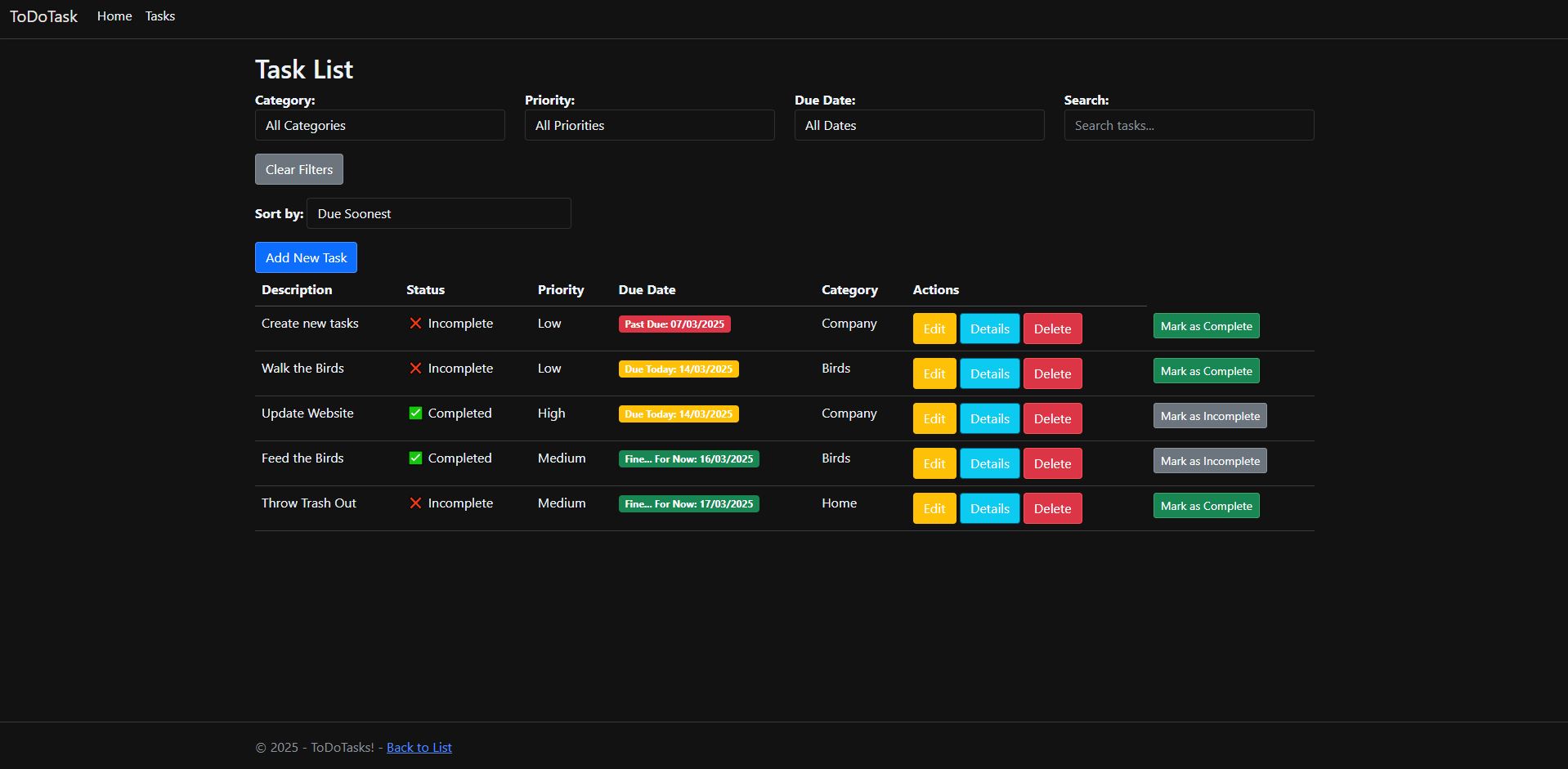This screenshot has height=769, width=1568.
Task: Focus the Search tasks input field
Action: pos(1189,125)
